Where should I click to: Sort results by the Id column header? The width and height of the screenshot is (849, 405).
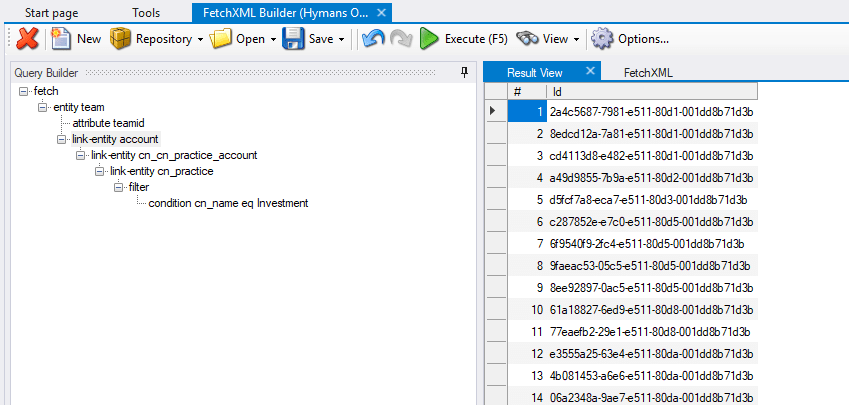click(x=650, y=92)
